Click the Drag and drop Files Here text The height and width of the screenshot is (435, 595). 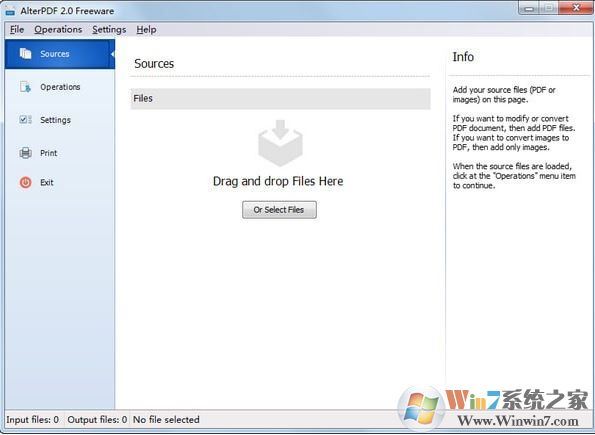(278, 181)
